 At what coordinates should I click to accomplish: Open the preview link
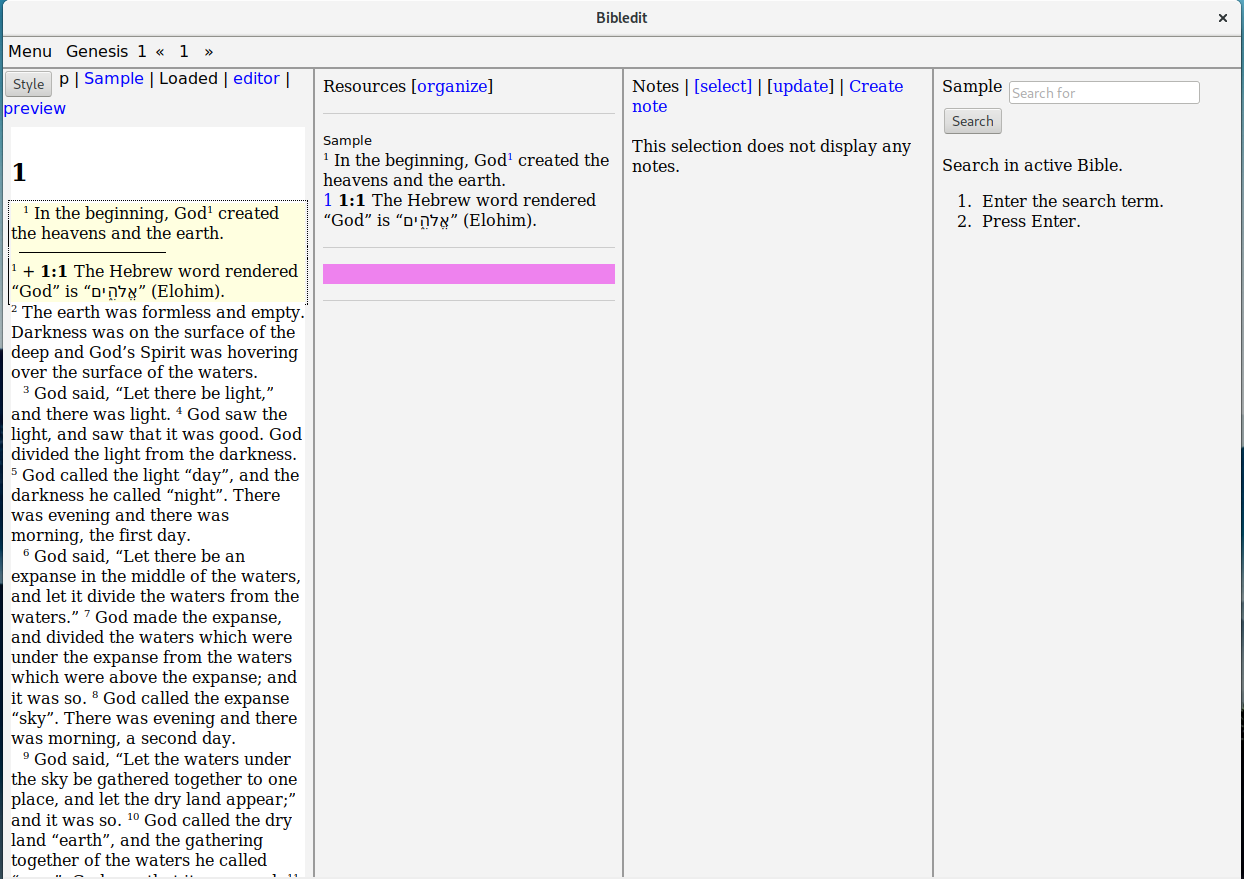click(35, 108)
